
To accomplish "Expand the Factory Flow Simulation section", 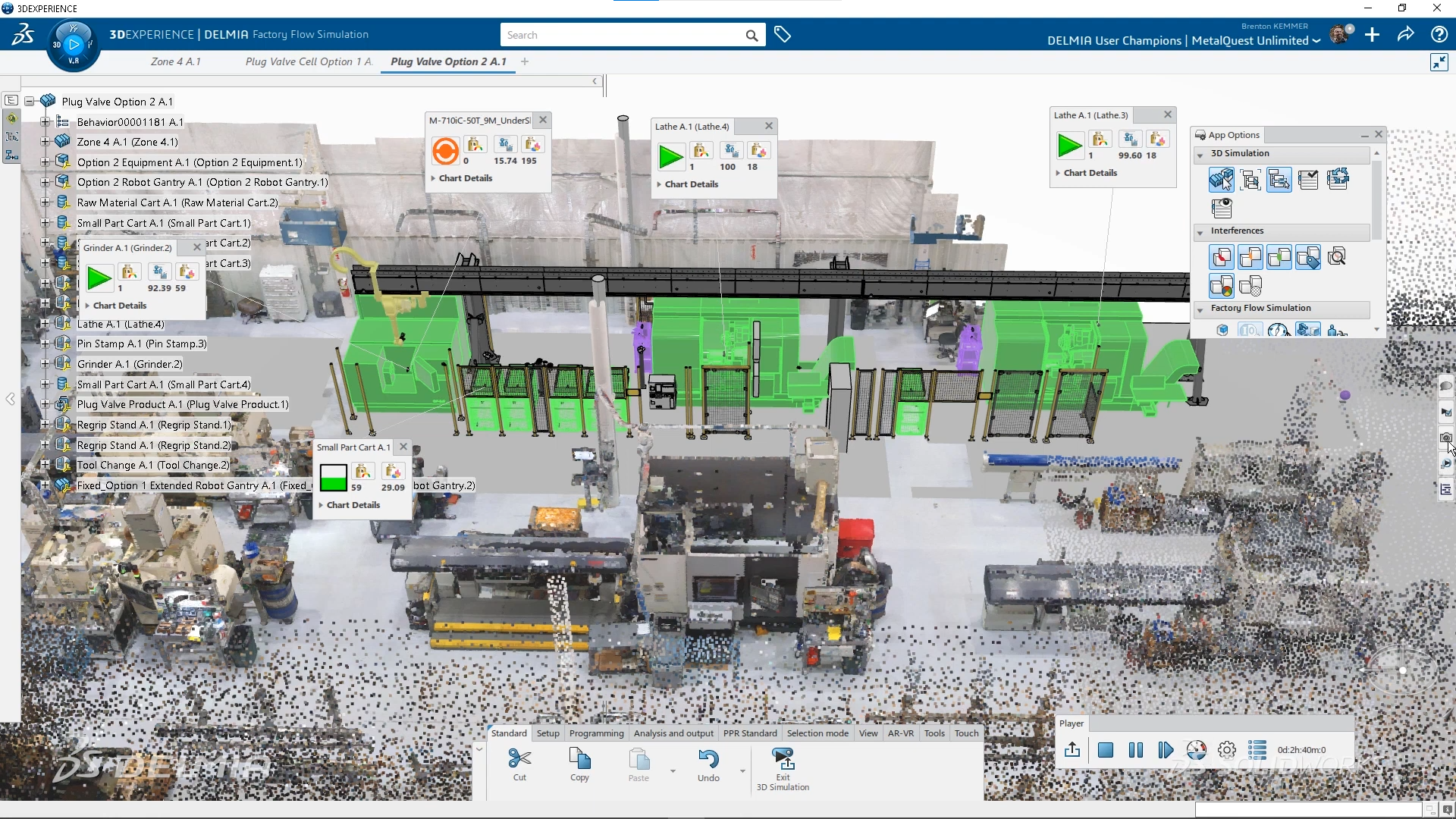I will (1200, 309).
